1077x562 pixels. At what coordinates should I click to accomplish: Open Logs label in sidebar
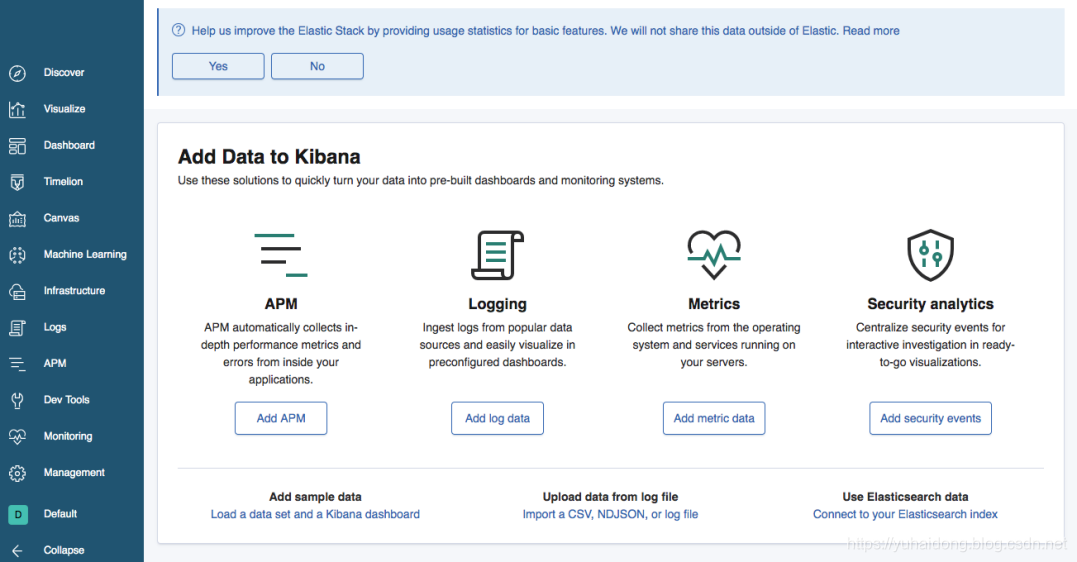(x=55, y=327)
